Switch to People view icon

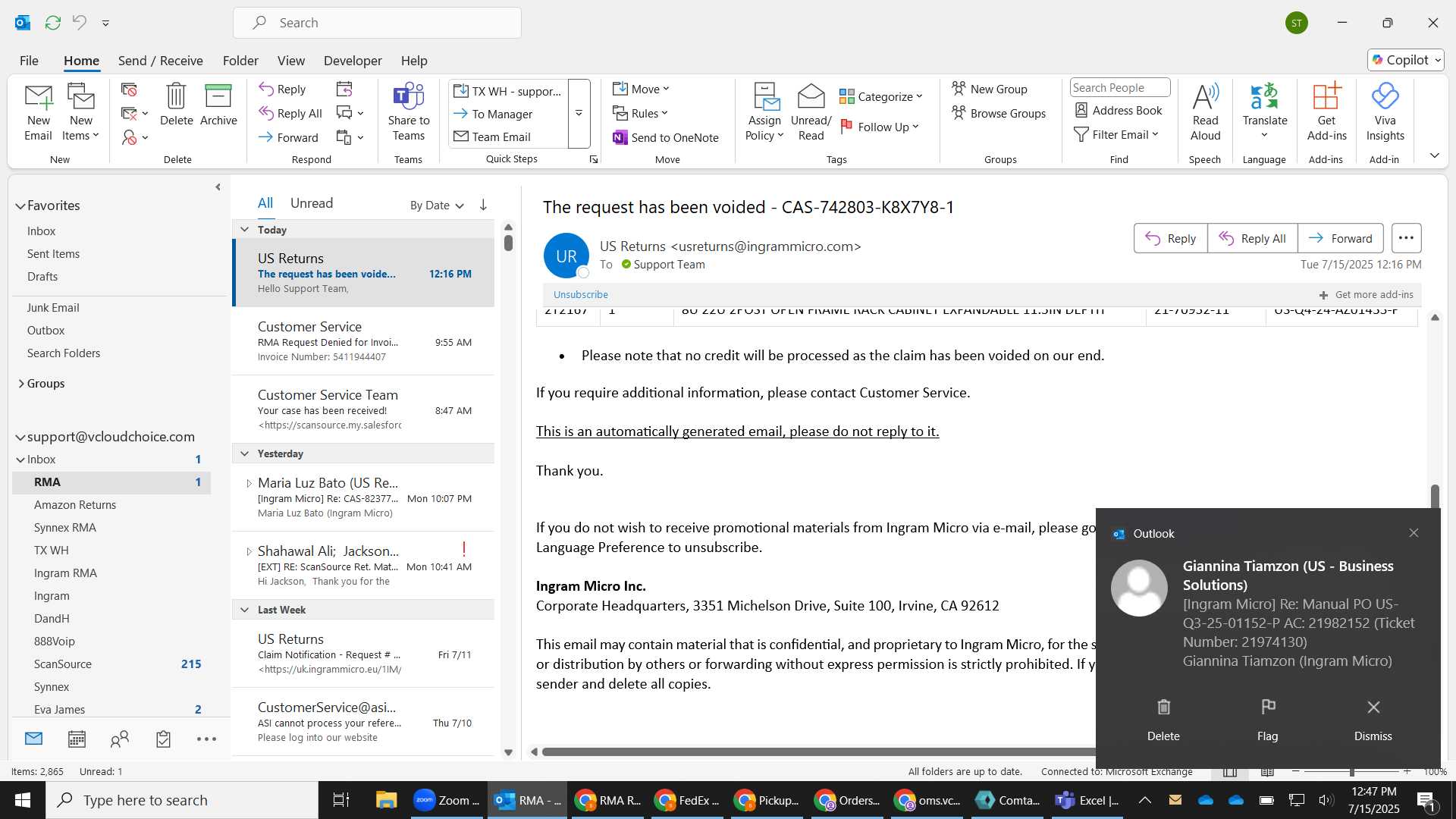tap(120, 739)
